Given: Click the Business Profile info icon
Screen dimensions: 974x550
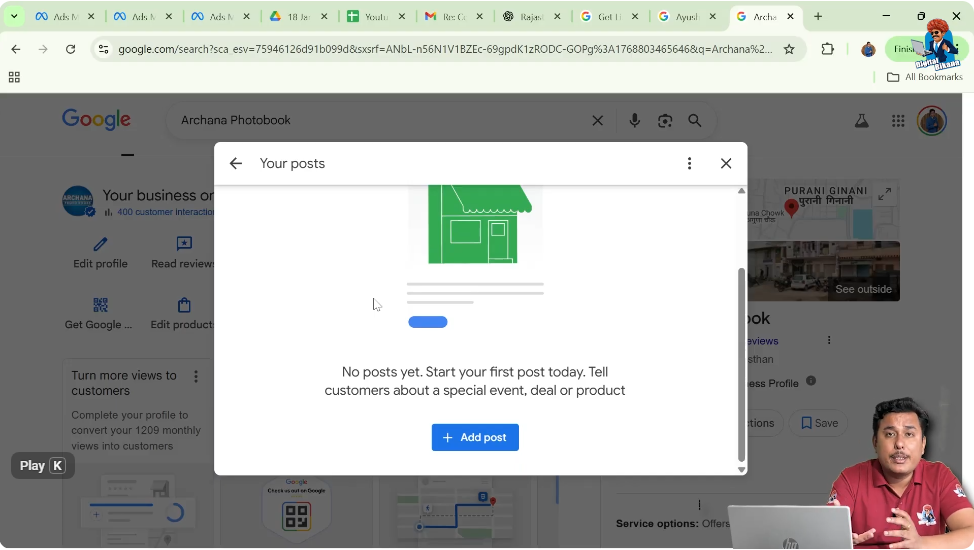Looking at the screenshot, I should [x=811, y=381].
